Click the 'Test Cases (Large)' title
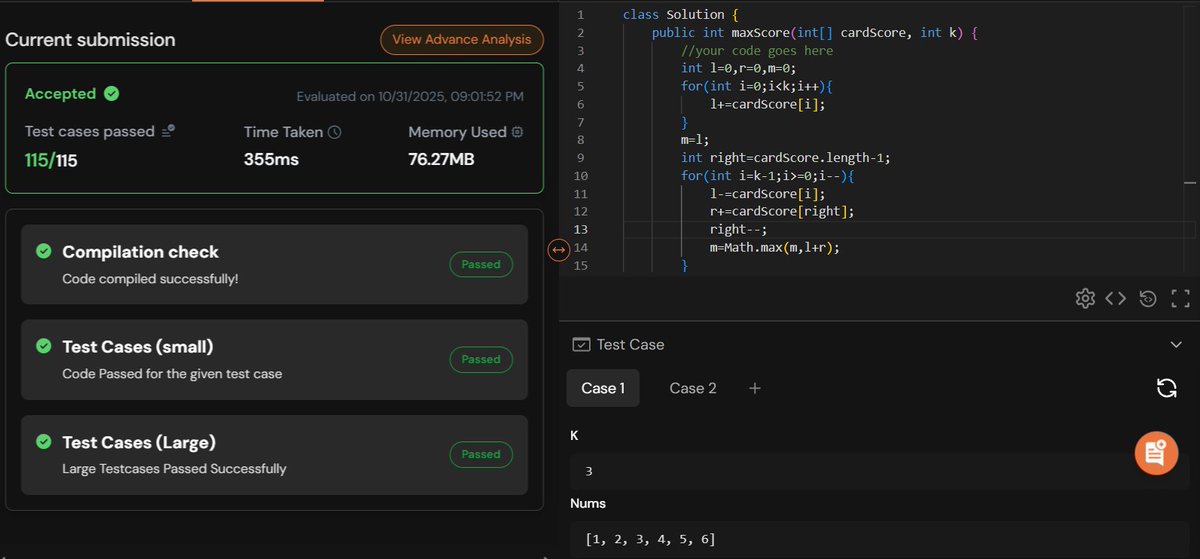This screenshot has height=559, width=1200. [139, 442]
